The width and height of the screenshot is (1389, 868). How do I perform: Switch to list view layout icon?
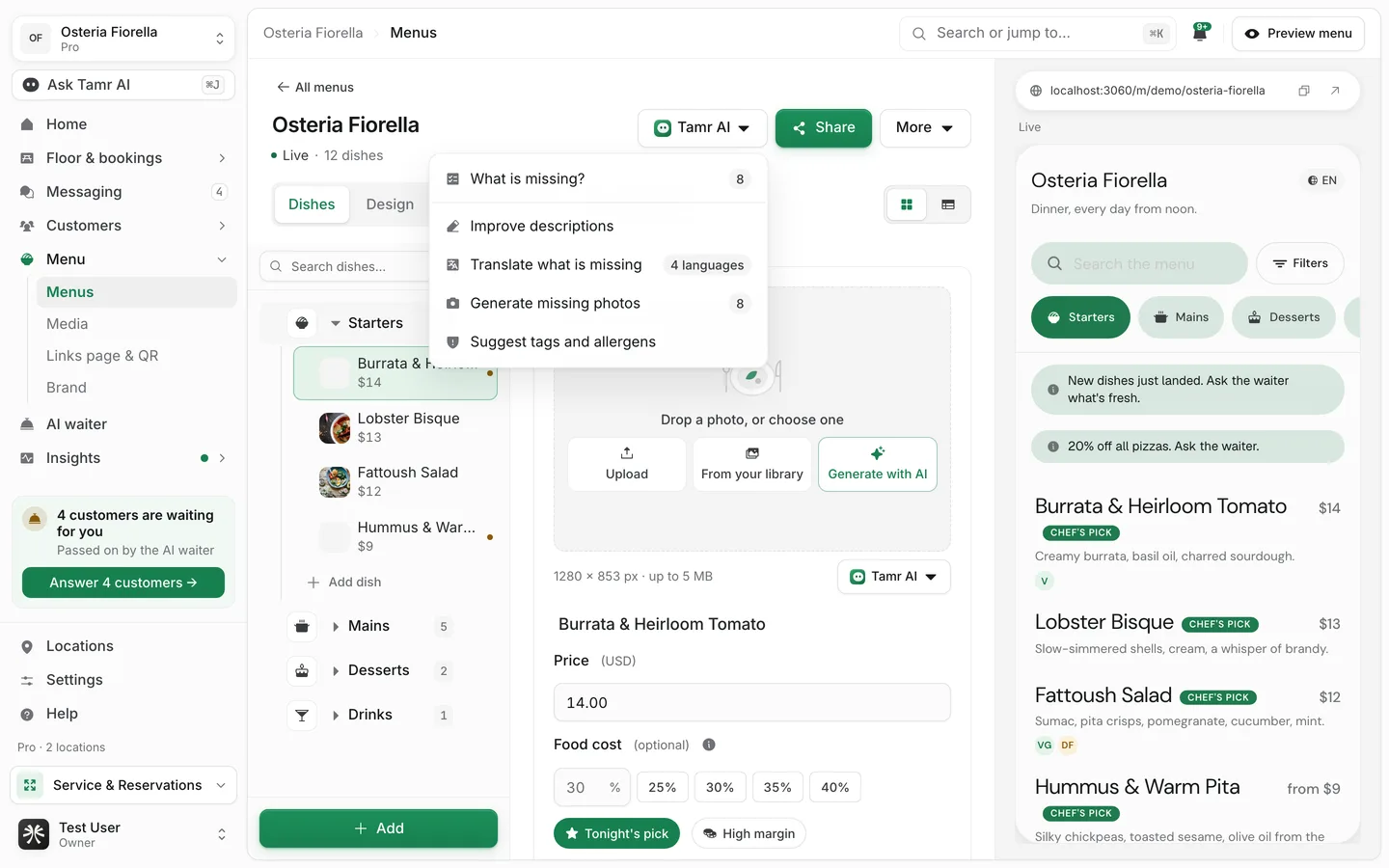948,204
